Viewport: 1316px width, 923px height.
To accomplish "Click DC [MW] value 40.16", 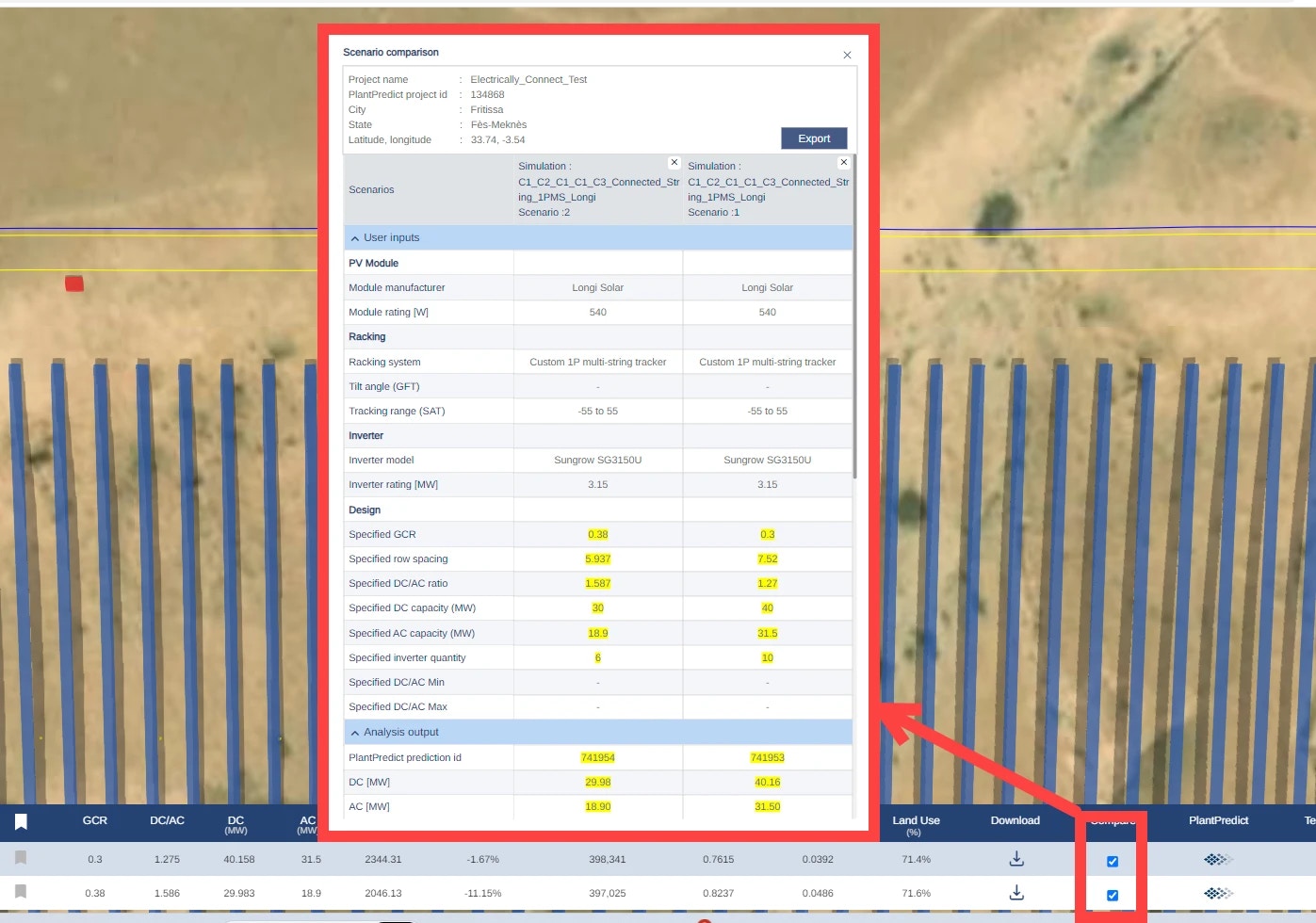I will (x=768, y=782).
